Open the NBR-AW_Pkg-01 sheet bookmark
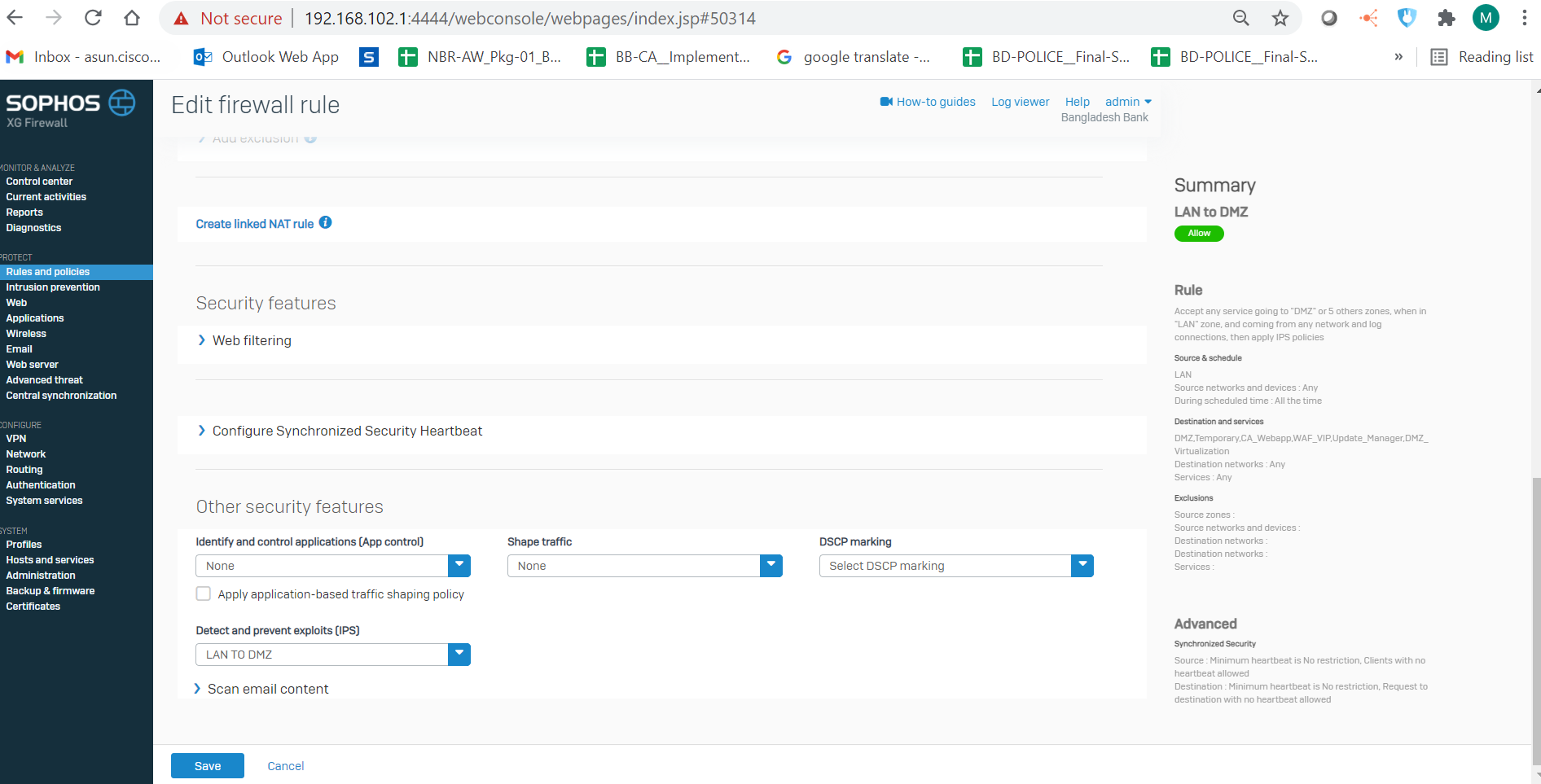 tap(480, 57)
